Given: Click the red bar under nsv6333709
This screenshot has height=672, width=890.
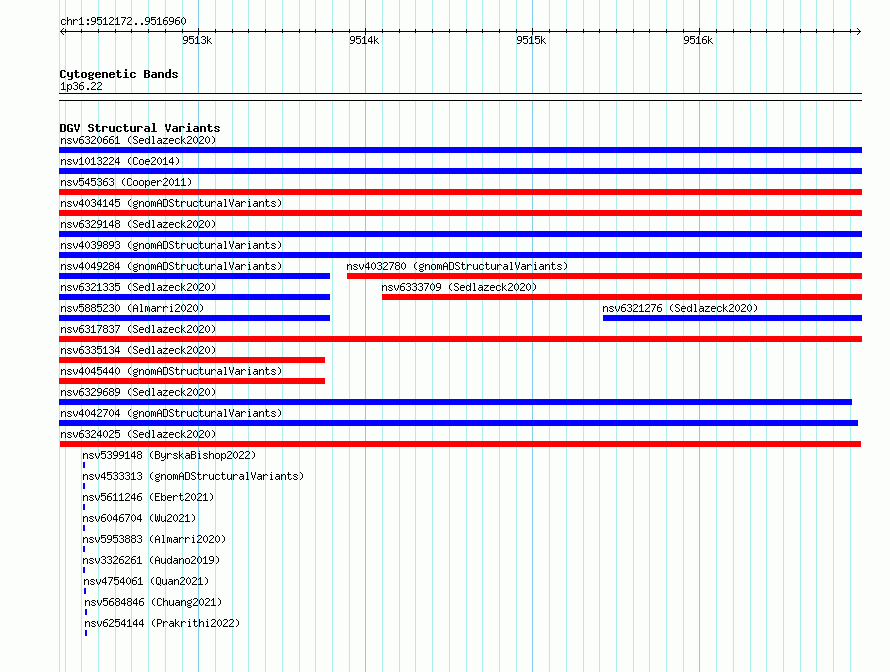Looking at the screenshot, I should pos(622,297).
